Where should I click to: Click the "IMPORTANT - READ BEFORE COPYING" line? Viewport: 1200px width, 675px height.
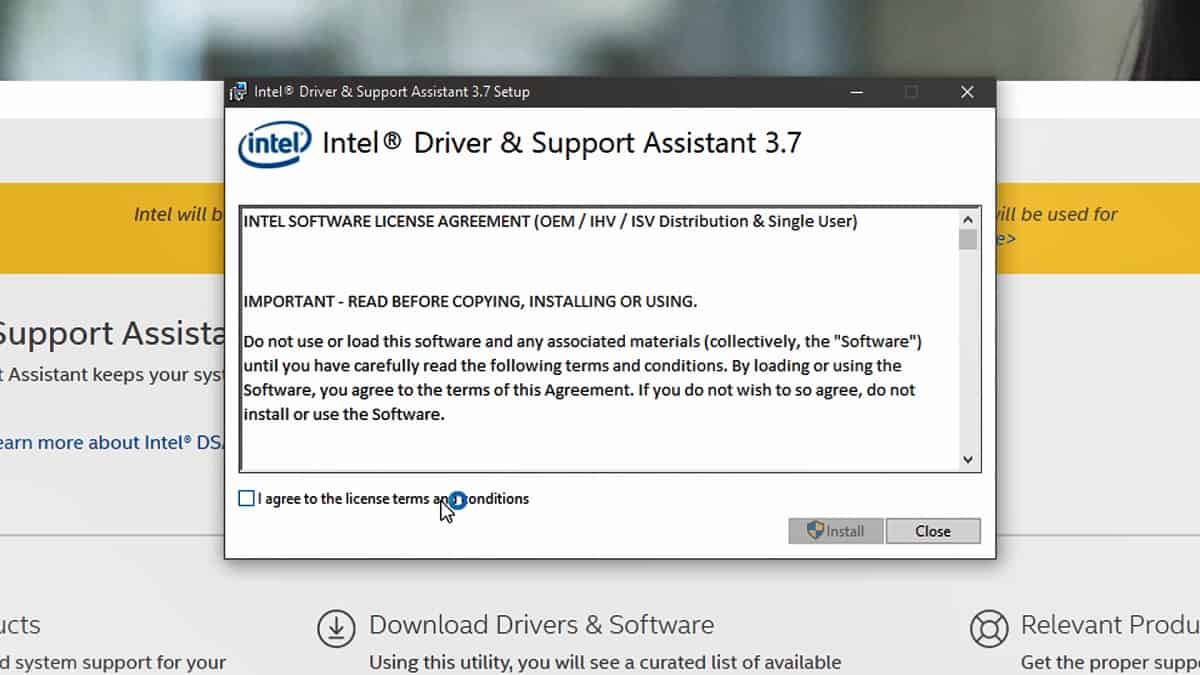(470, 301)
